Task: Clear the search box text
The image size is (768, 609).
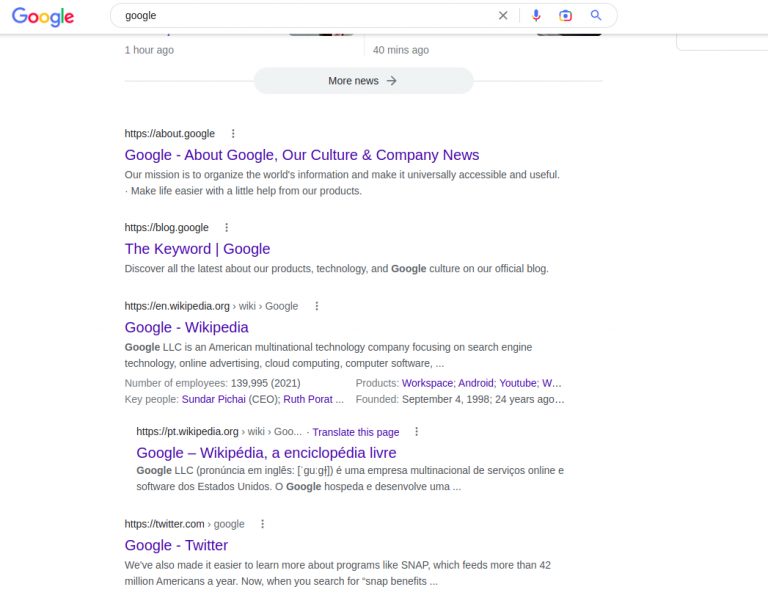Action: pyautogui.click(x=503, y=16)
